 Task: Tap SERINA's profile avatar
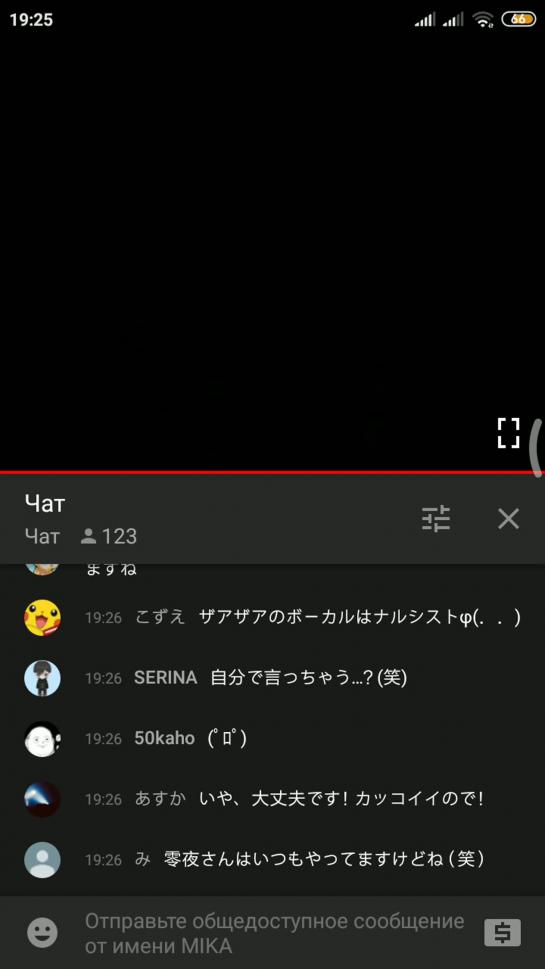point(42,678)
